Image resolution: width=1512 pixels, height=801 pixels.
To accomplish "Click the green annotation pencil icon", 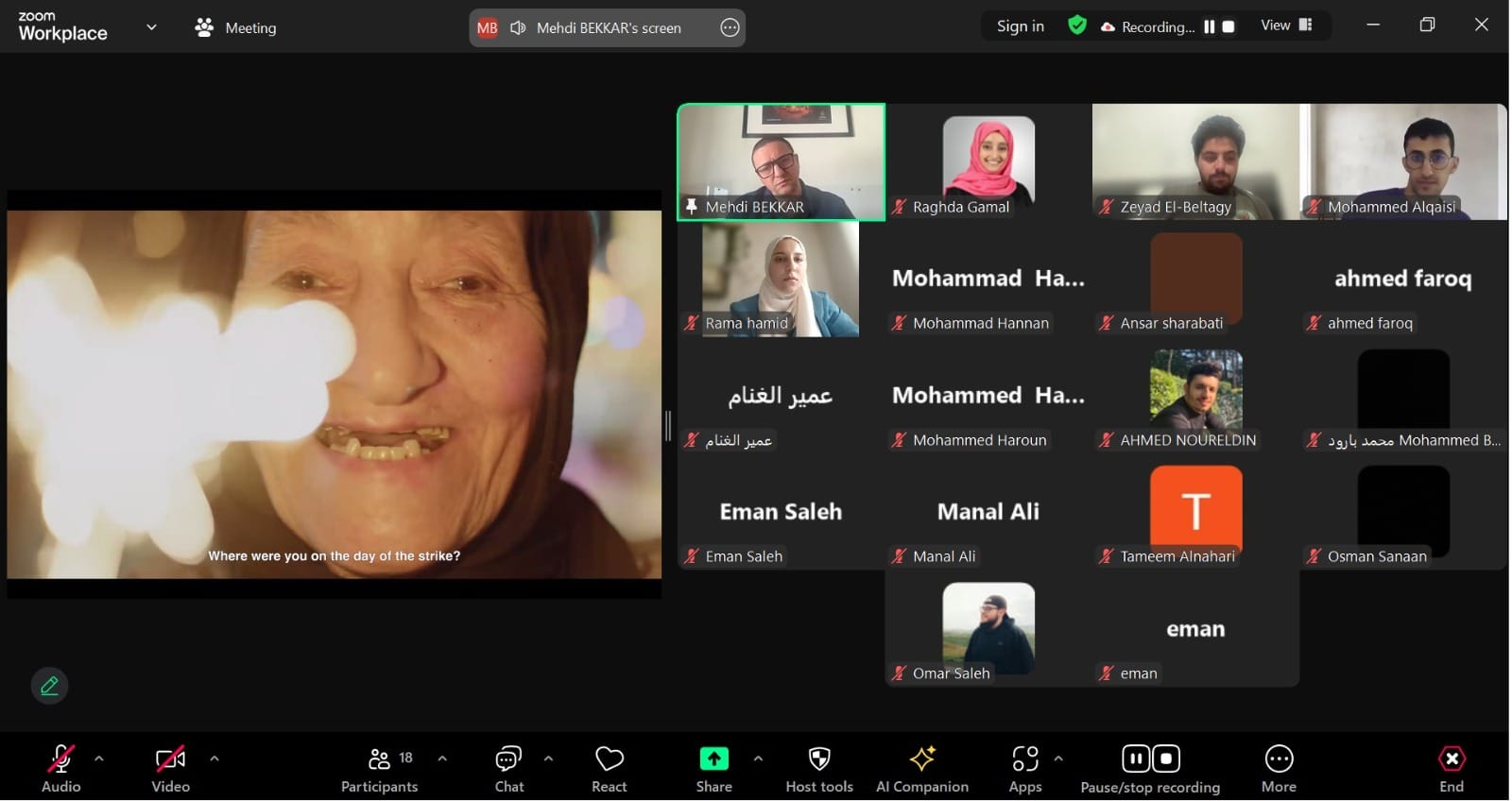I will point(49,686).
